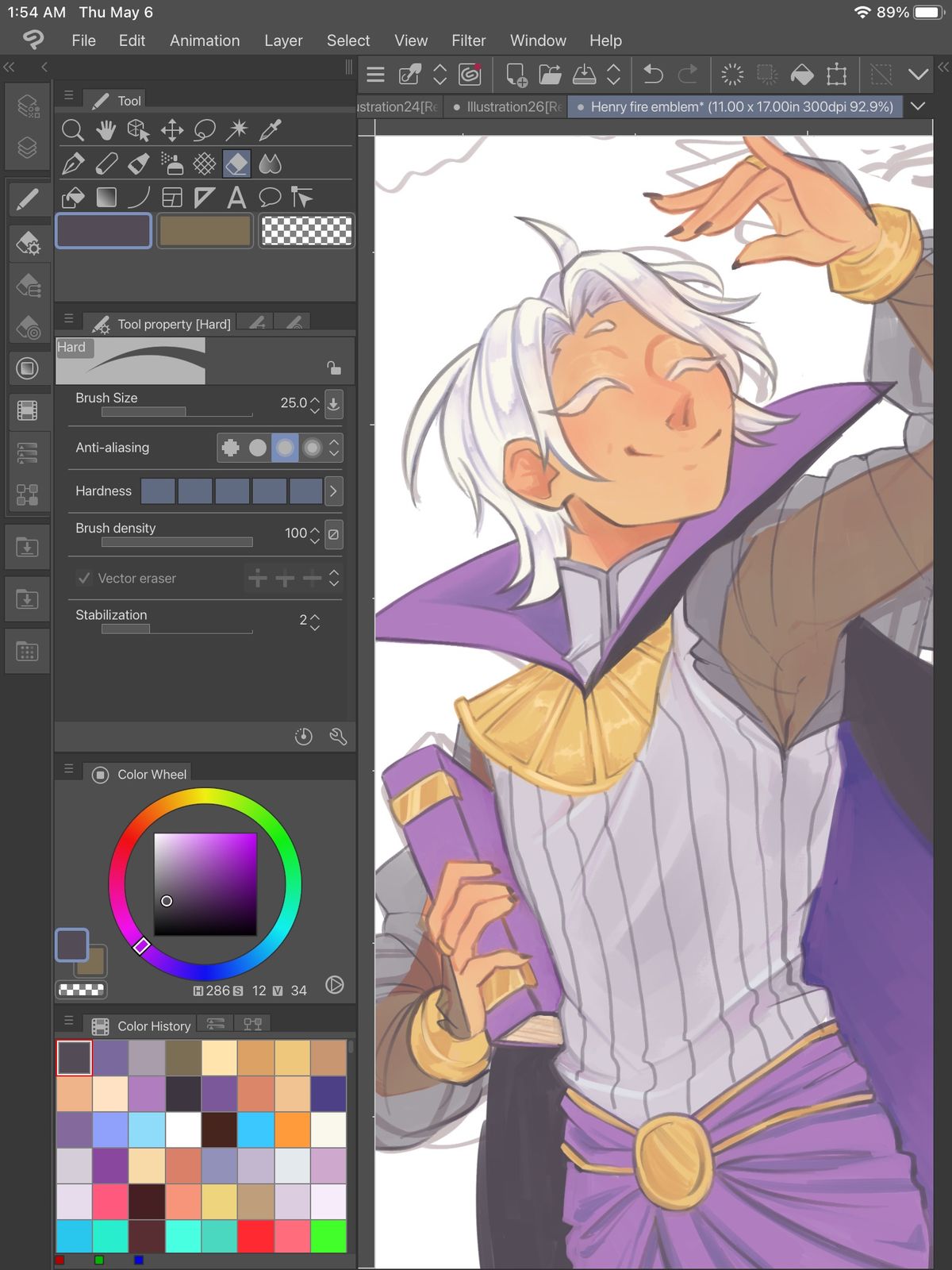Open the Filter menu
952x1270 pixels.
pos(468,40)
